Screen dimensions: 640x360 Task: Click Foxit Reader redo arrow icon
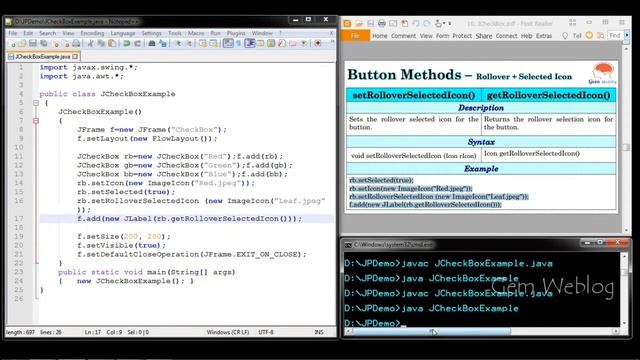[x=427, y=24]
